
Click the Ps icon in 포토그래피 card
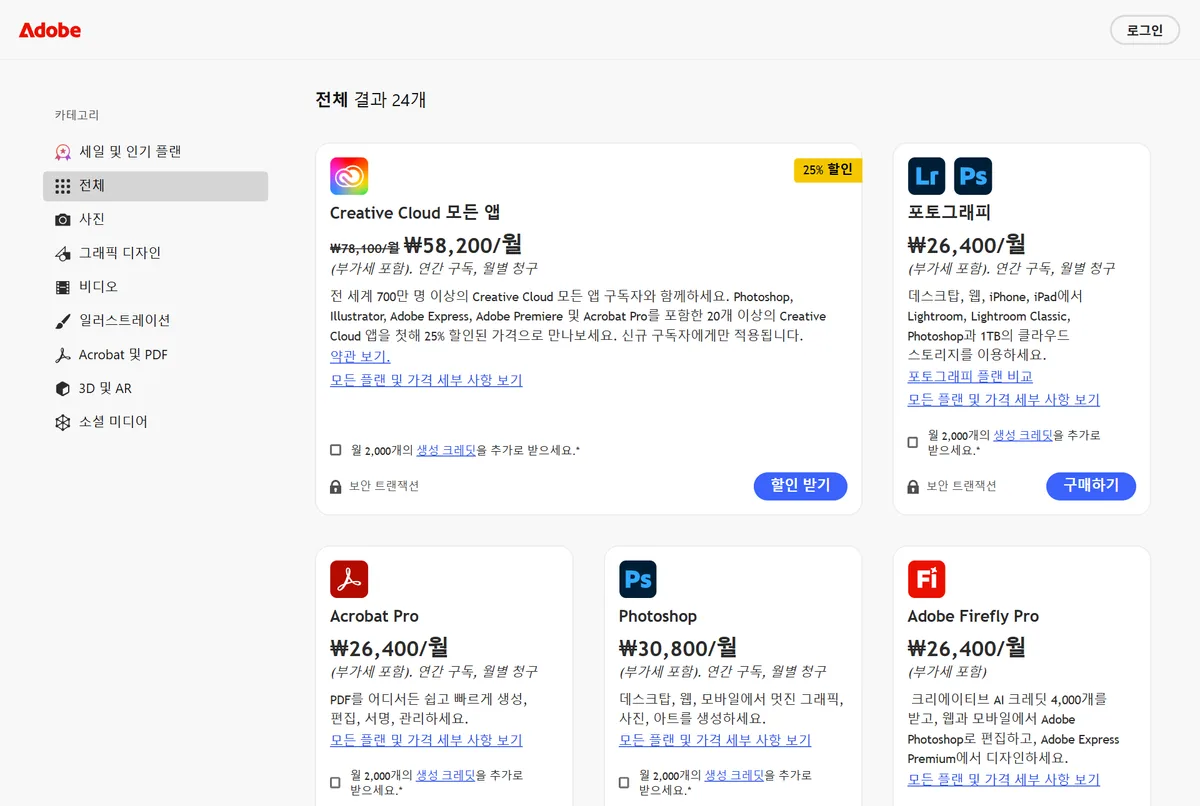point(973,176)
